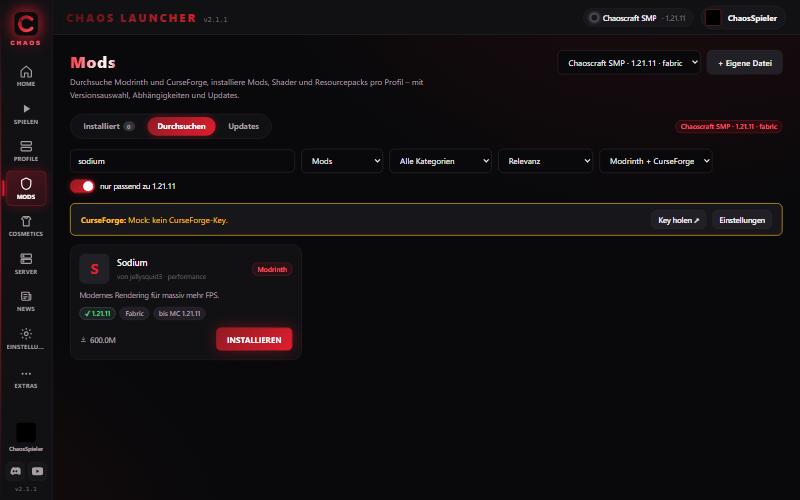Click the + Eigene Datei button
The height and width of the screenshot is (500, 800).
[x=744, y=63]
